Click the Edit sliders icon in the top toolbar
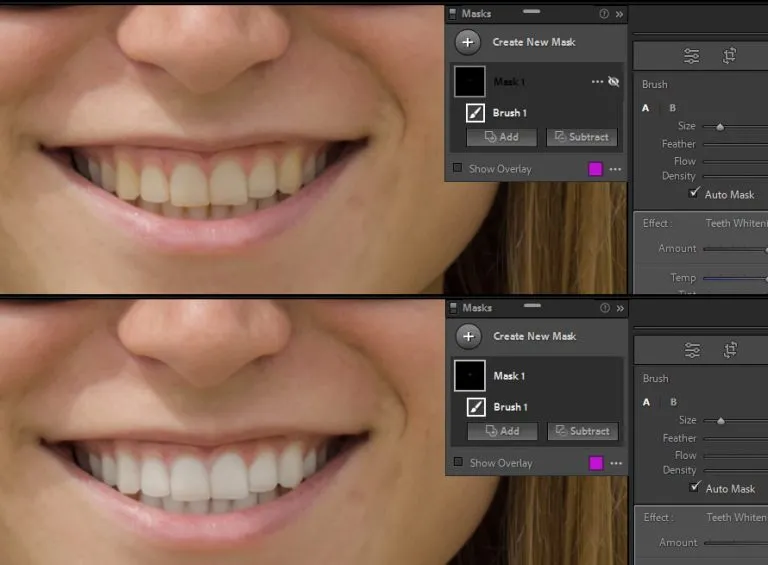This screenshot has height=565, width=768. (691, 56)
